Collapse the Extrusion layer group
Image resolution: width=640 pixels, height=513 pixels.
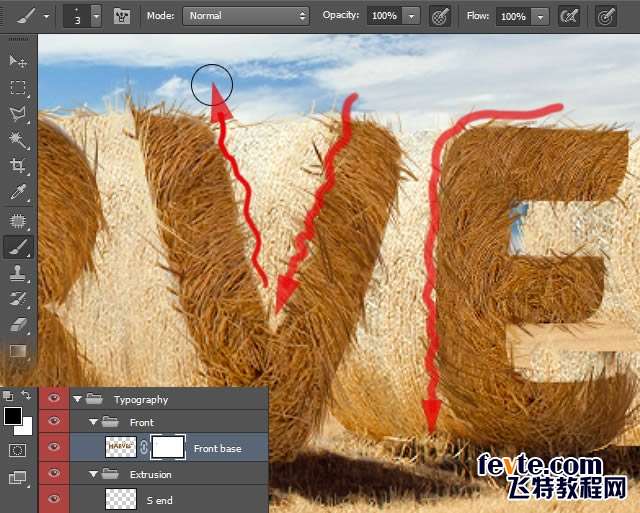click(93, 474)
